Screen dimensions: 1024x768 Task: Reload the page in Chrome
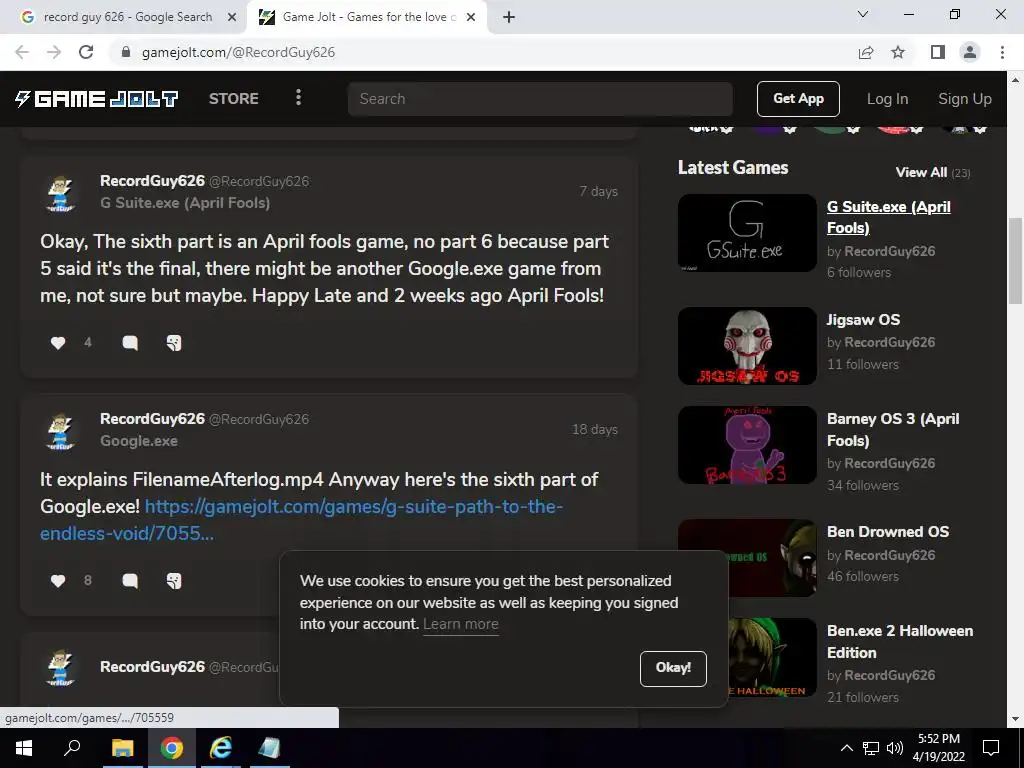[x=86, y=52]
